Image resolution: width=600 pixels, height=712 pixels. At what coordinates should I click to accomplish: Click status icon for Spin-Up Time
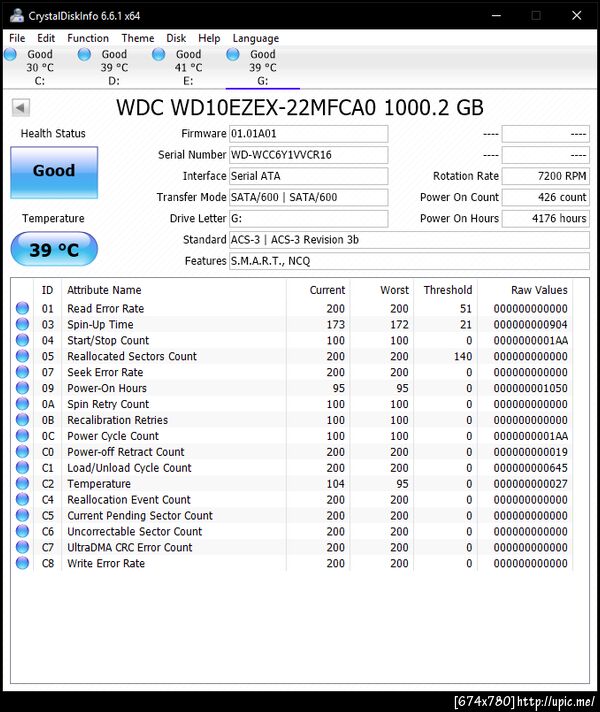coord(22,324)
